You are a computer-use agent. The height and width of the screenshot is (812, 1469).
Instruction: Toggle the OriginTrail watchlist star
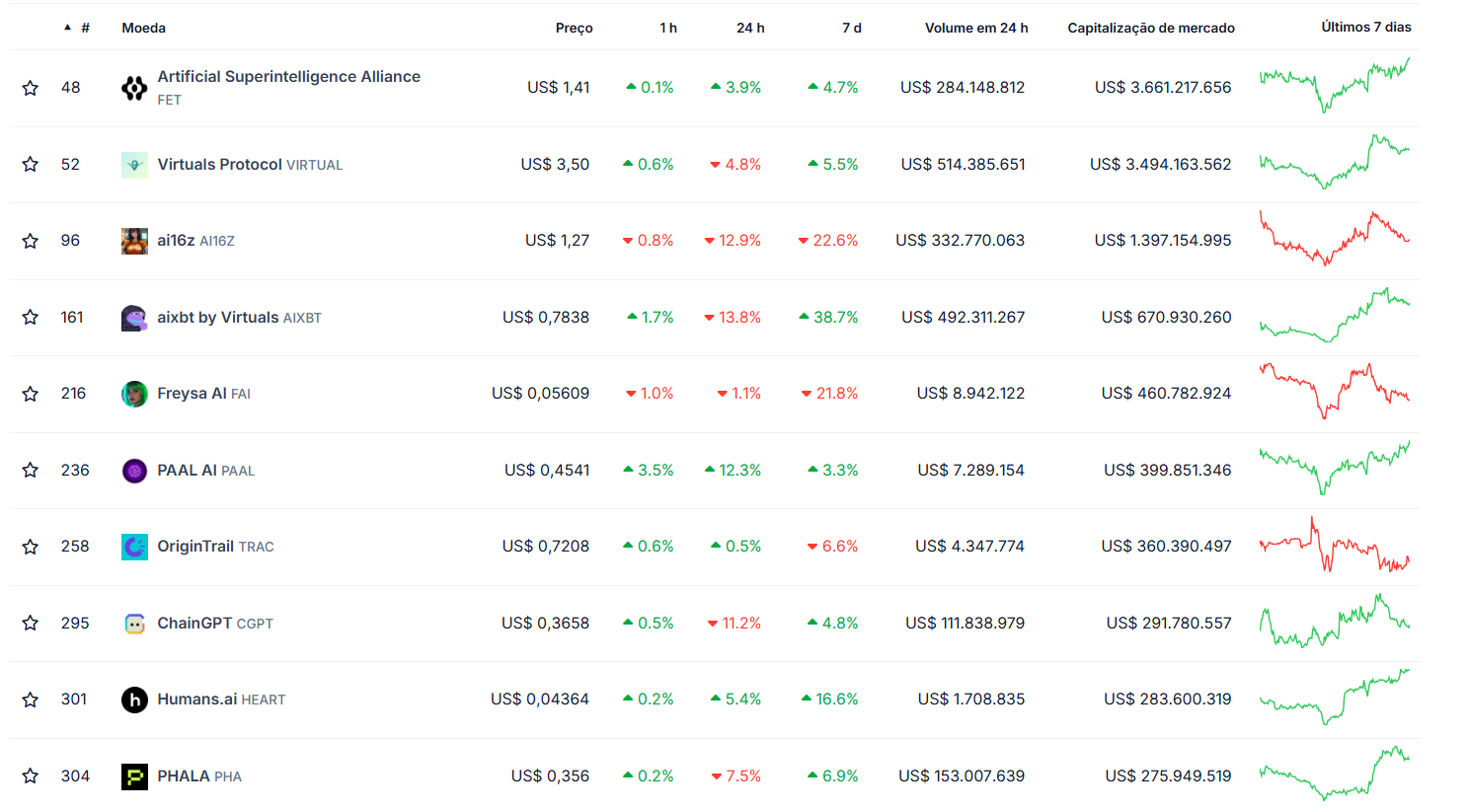click(31, 547)
